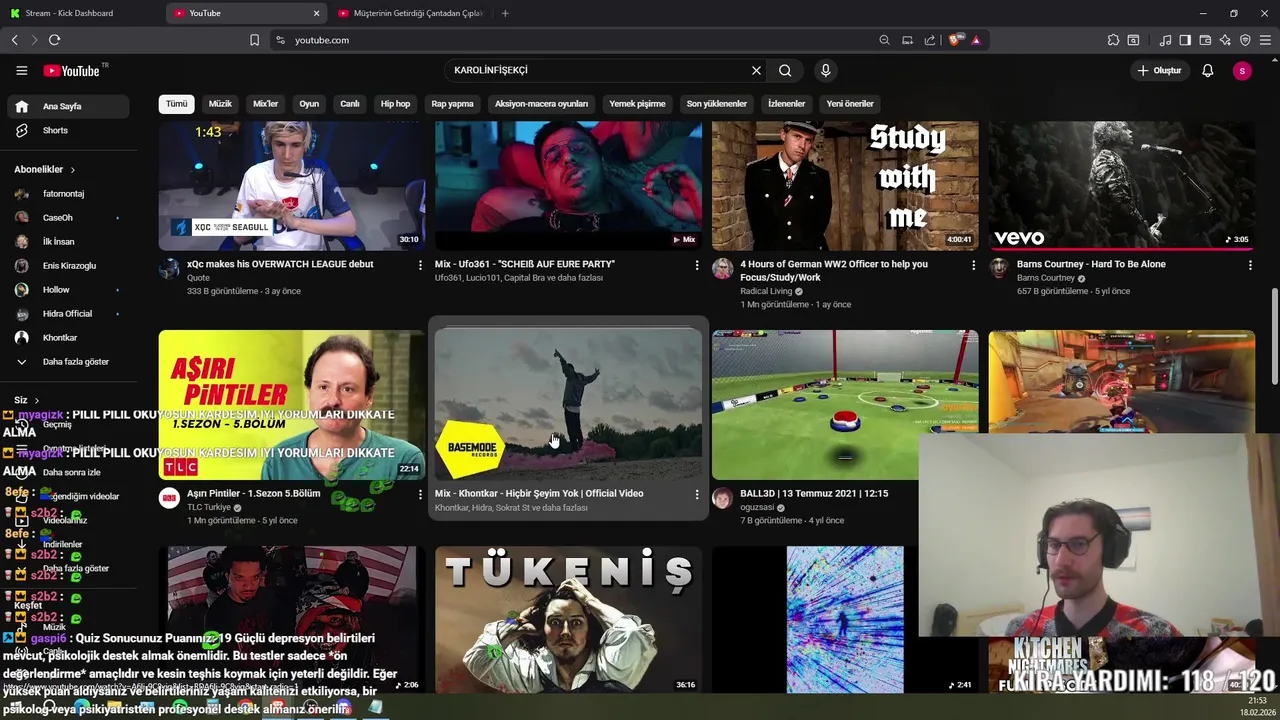Open Hidra Official subscription channel
This screenshot has width=1280, height=720.
68,313
